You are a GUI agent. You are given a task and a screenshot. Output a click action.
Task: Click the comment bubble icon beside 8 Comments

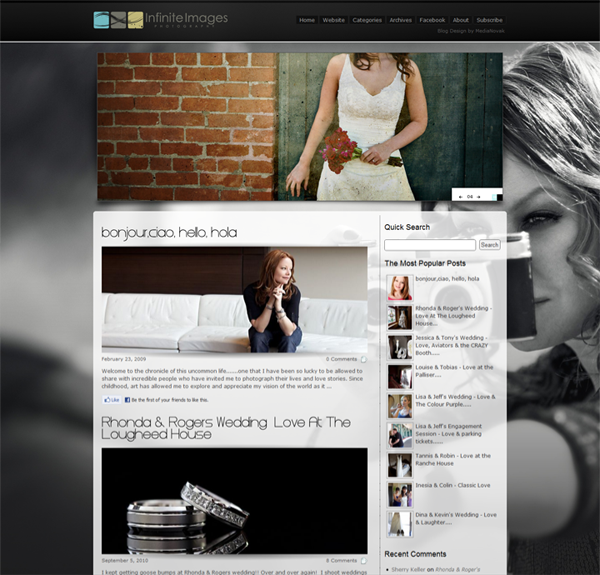[364, 560]
